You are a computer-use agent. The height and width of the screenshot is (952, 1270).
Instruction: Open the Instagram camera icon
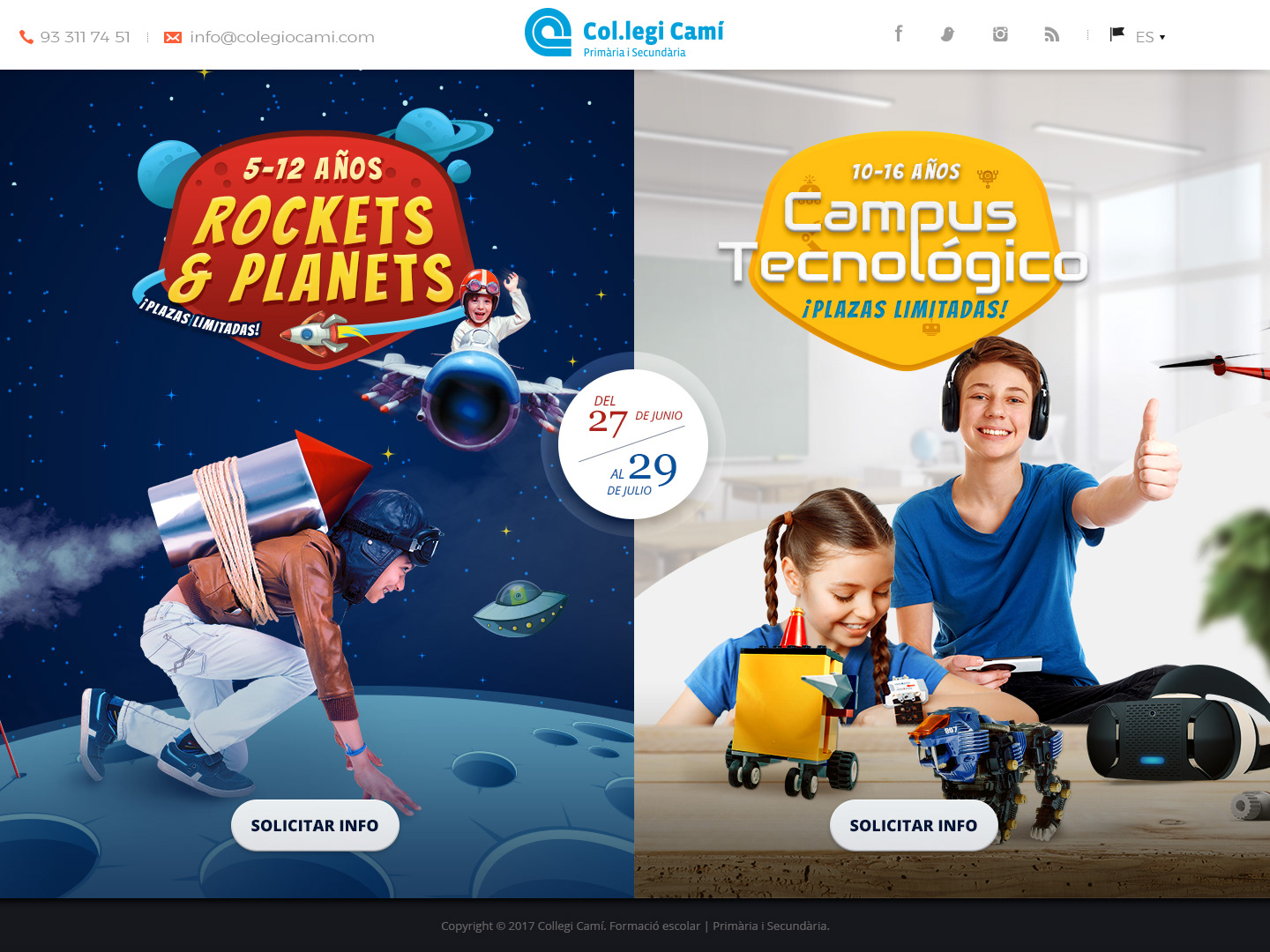tap(1000, 34)
